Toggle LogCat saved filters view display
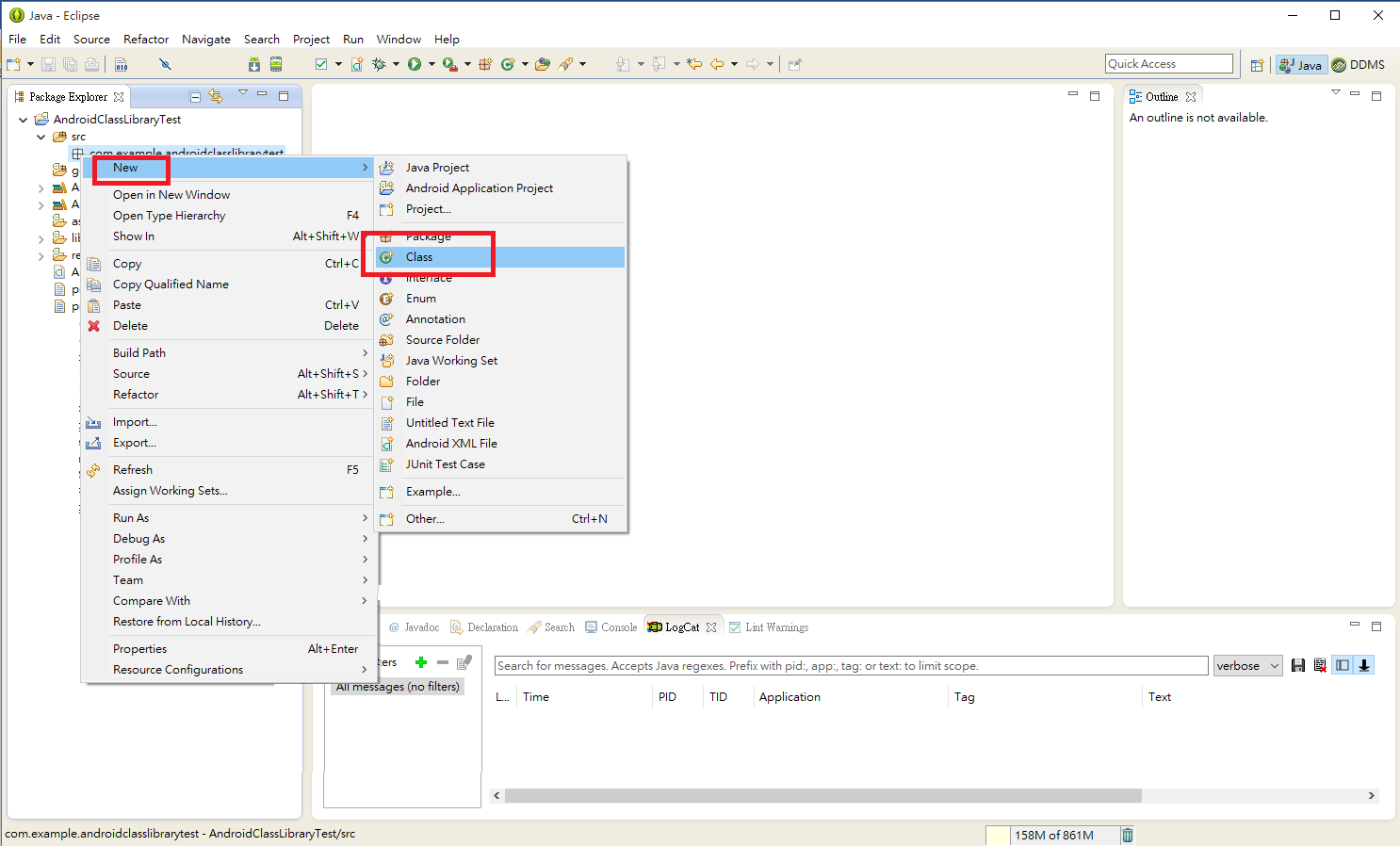 tap(1343, 665)
